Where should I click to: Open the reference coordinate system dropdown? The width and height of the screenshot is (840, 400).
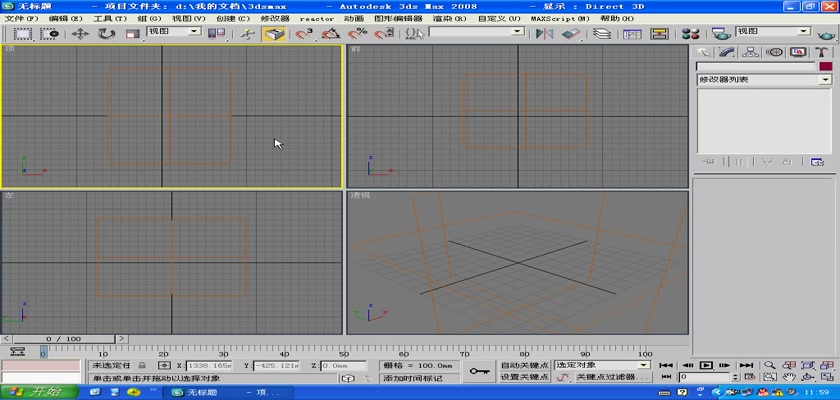coord(173,32)
